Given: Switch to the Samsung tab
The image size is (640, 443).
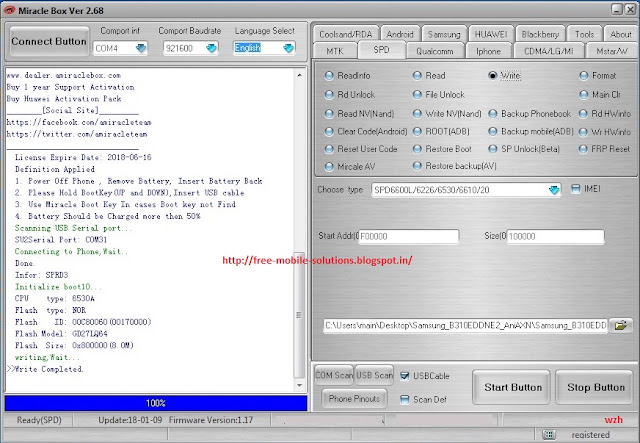Looking at the screenshot, I should 444,34.
